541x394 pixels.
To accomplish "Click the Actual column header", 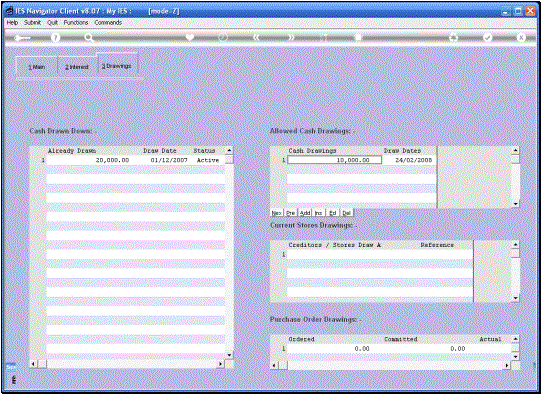I will [490, 339].
